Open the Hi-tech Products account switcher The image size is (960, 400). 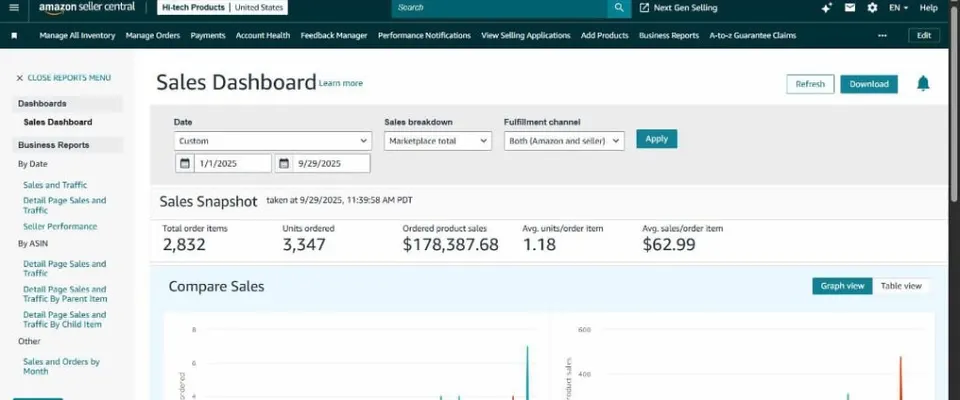tap(222, 8)
